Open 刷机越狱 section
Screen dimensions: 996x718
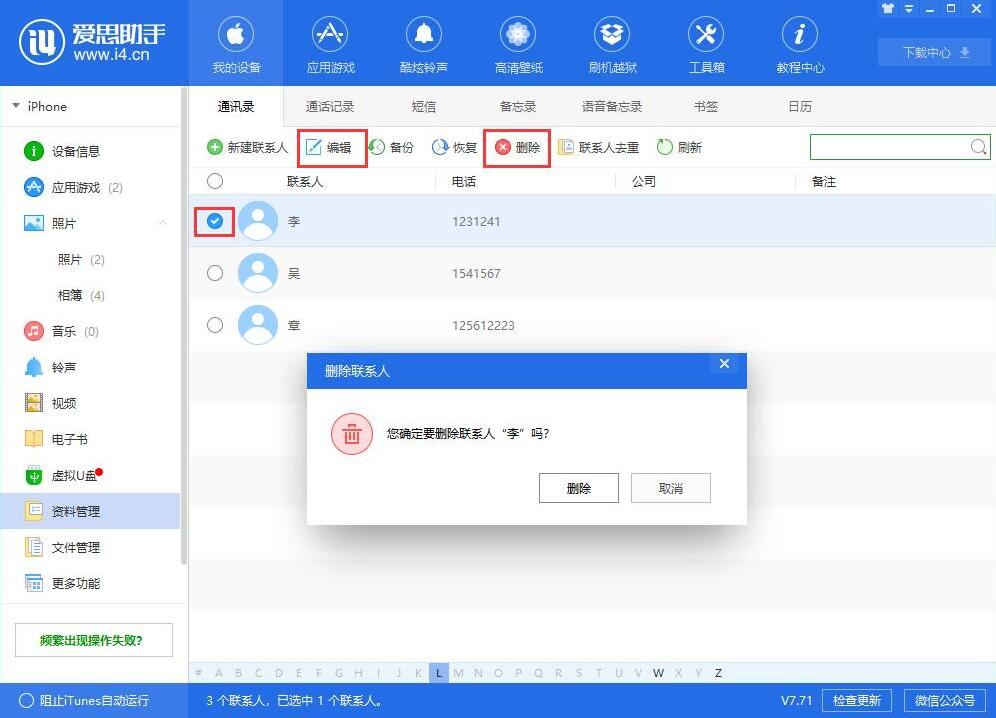612,44
